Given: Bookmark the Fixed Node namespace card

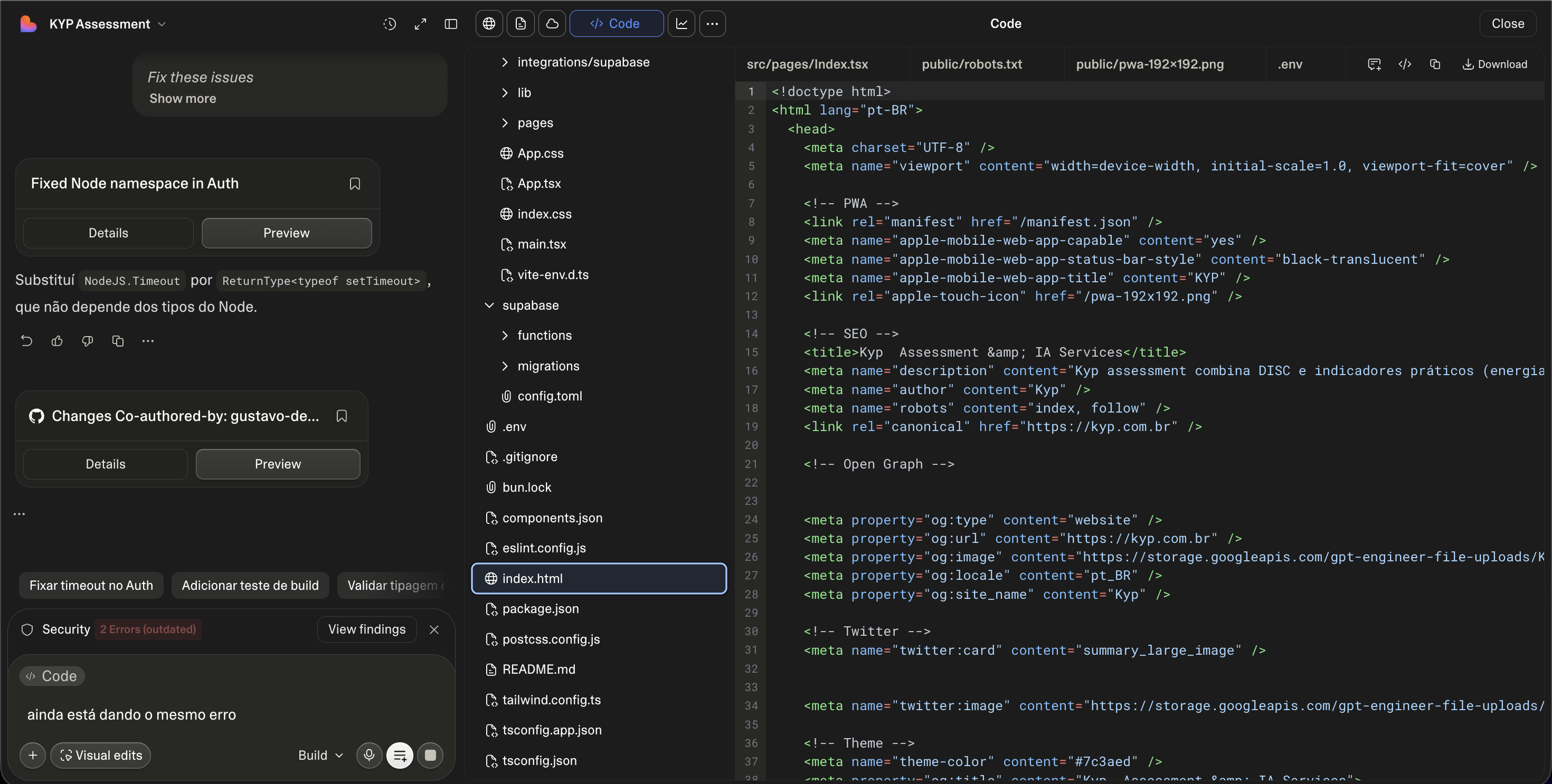Looking at the screenshot, I should 355,184.
